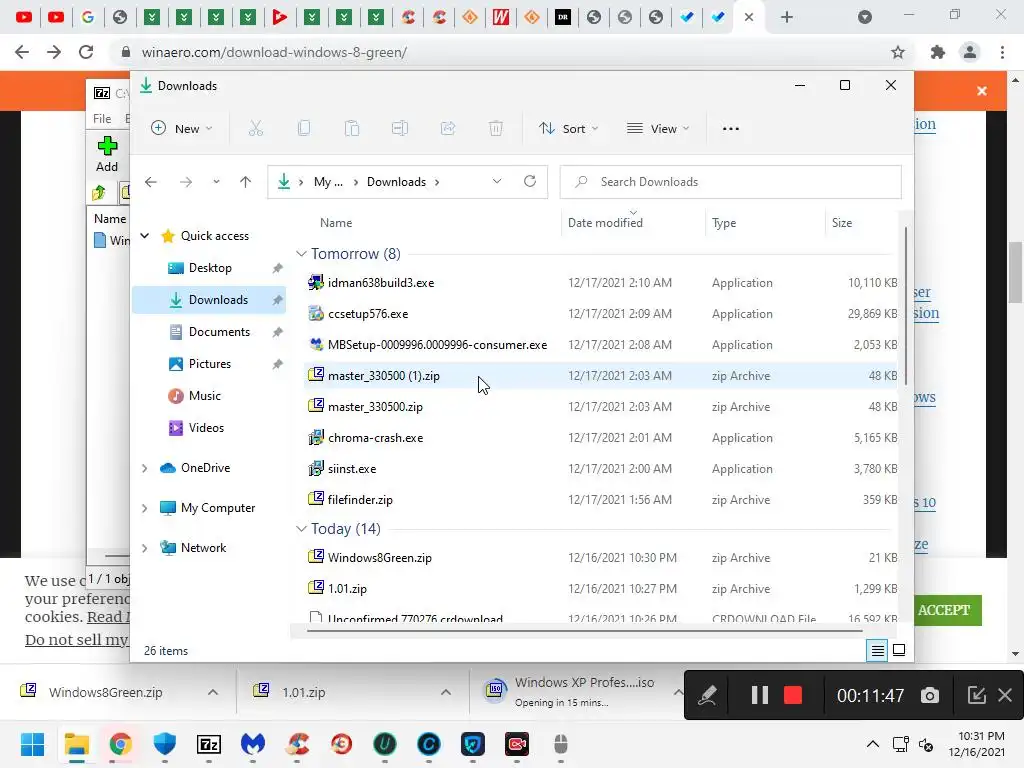
Task: Click the Cut scissors icon in Explorer toolbar
Action: pos(255,129)
